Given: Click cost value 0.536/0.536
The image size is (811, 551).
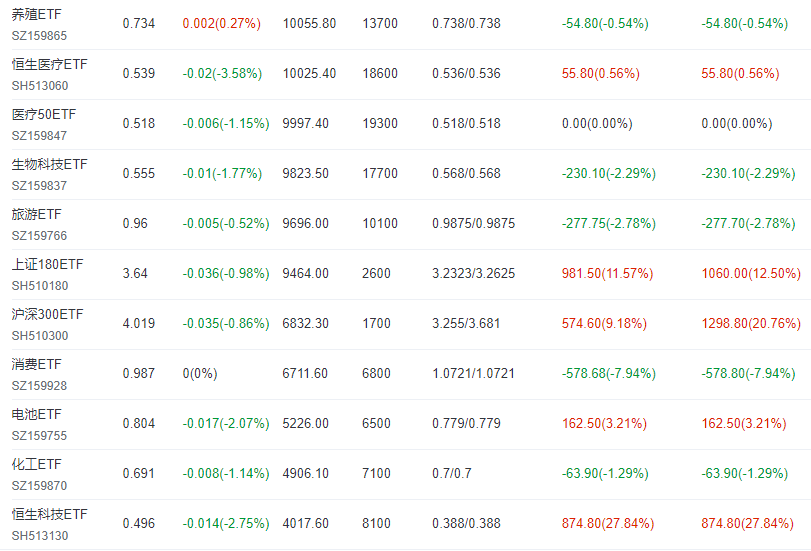Looking at the screenshot, I should 467,73.
